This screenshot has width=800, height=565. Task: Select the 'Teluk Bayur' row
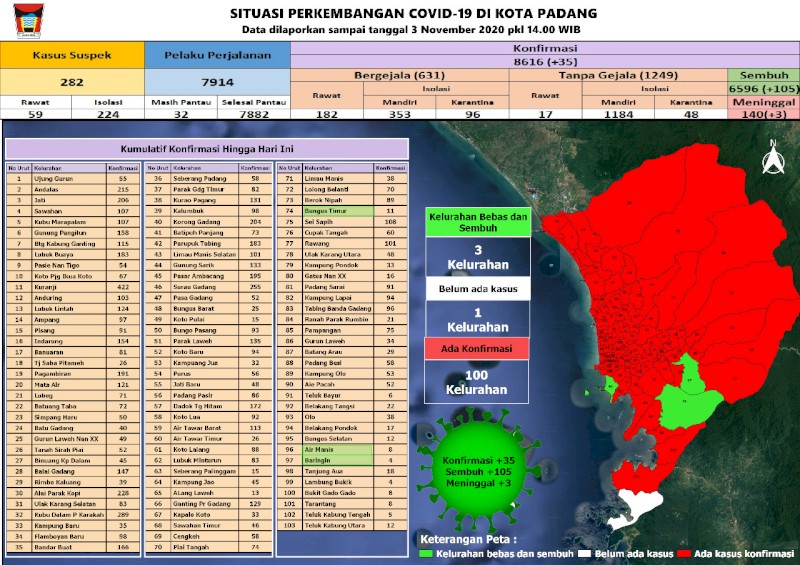point(342,396)
